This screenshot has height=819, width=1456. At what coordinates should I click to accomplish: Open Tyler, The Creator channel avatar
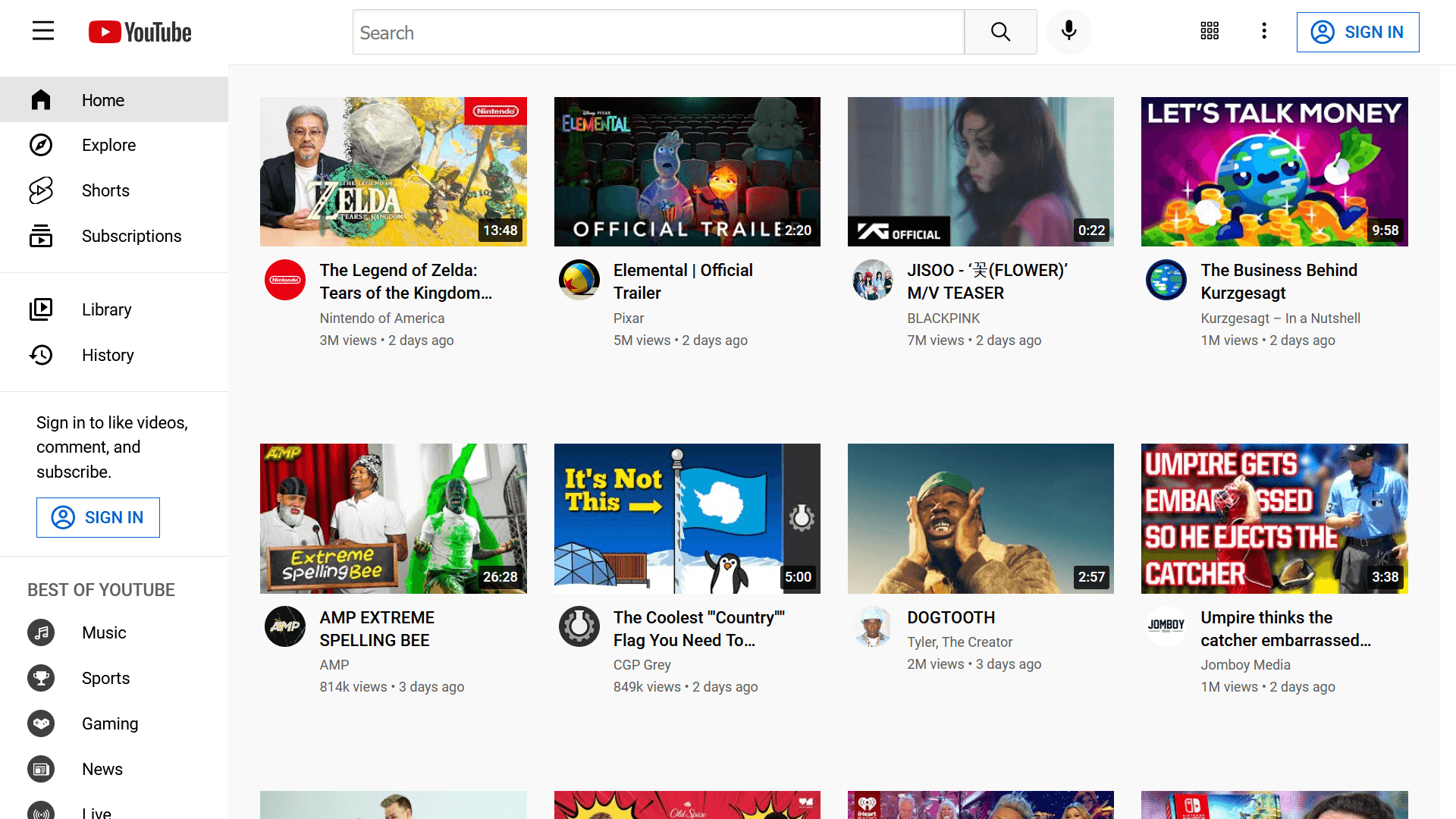coord(873,626)
